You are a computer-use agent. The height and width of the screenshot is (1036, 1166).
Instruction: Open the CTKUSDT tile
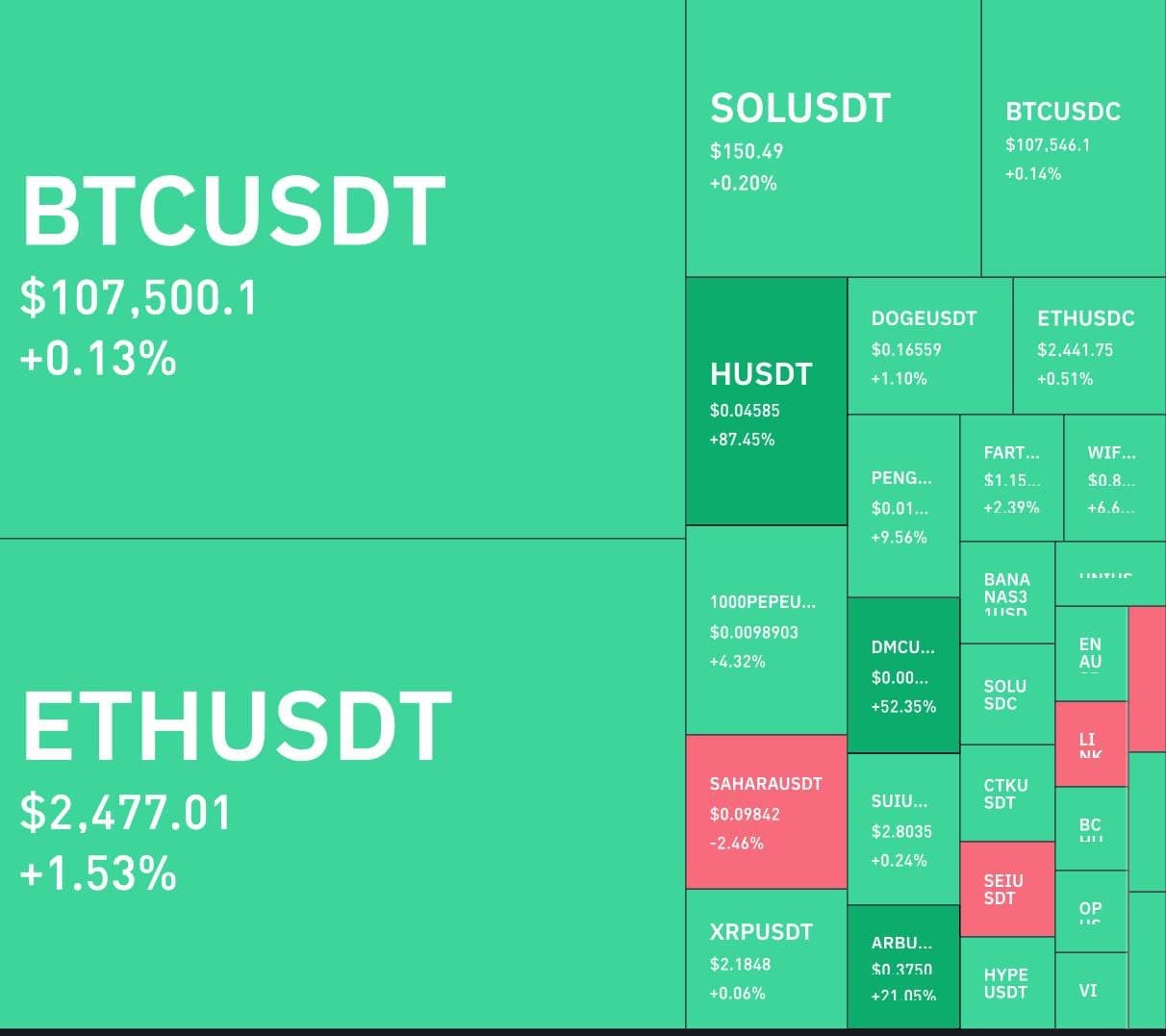pos(1006,794)
